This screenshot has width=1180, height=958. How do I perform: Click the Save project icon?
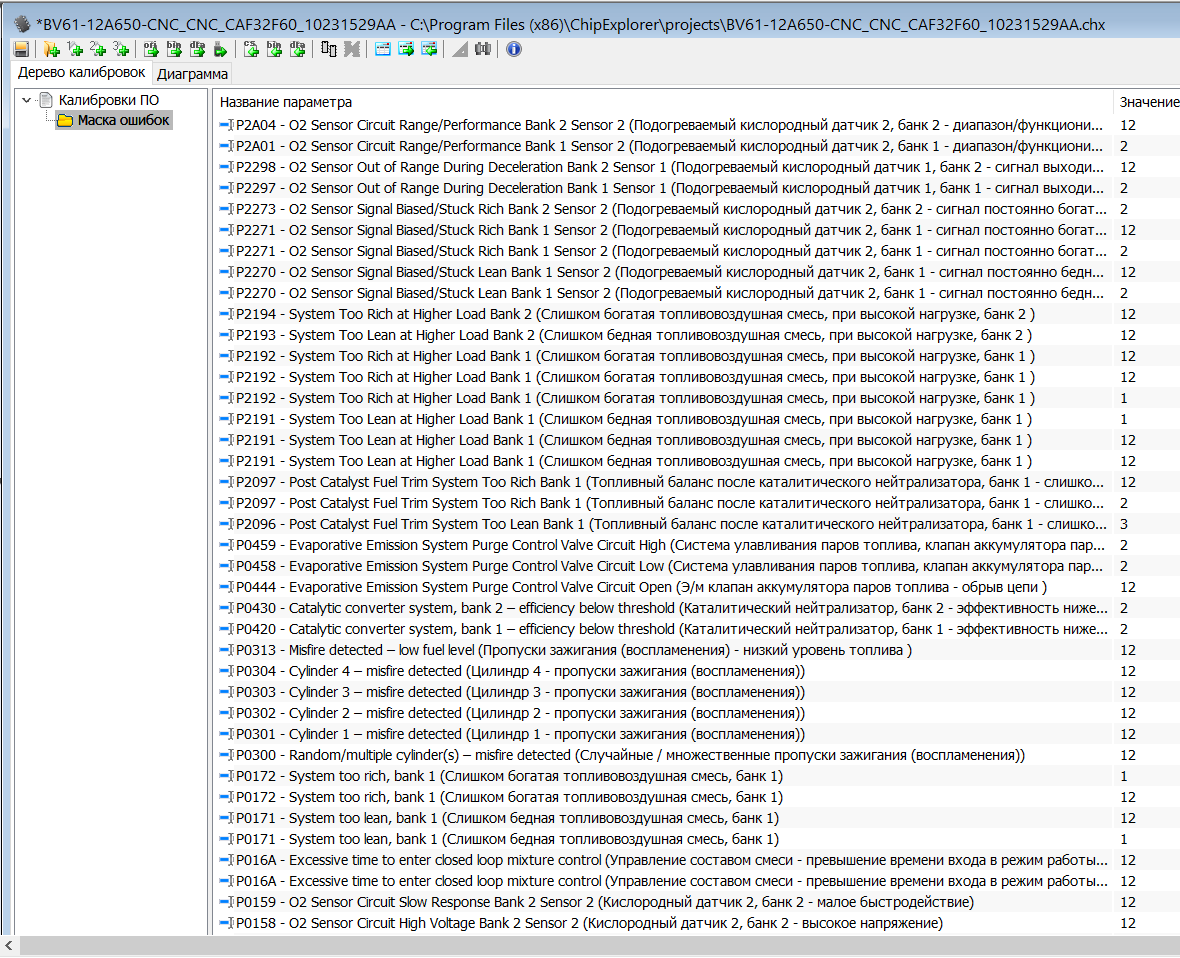21,49
